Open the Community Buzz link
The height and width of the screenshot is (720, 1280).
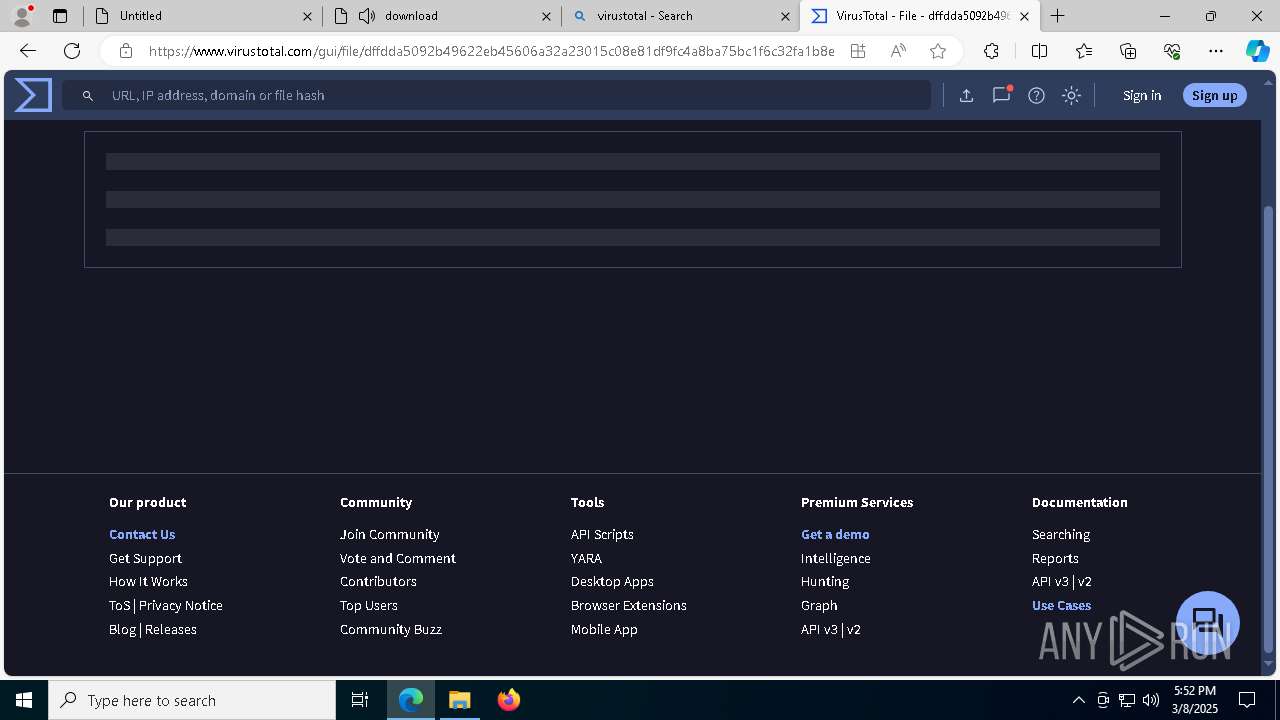pos(391,630)
